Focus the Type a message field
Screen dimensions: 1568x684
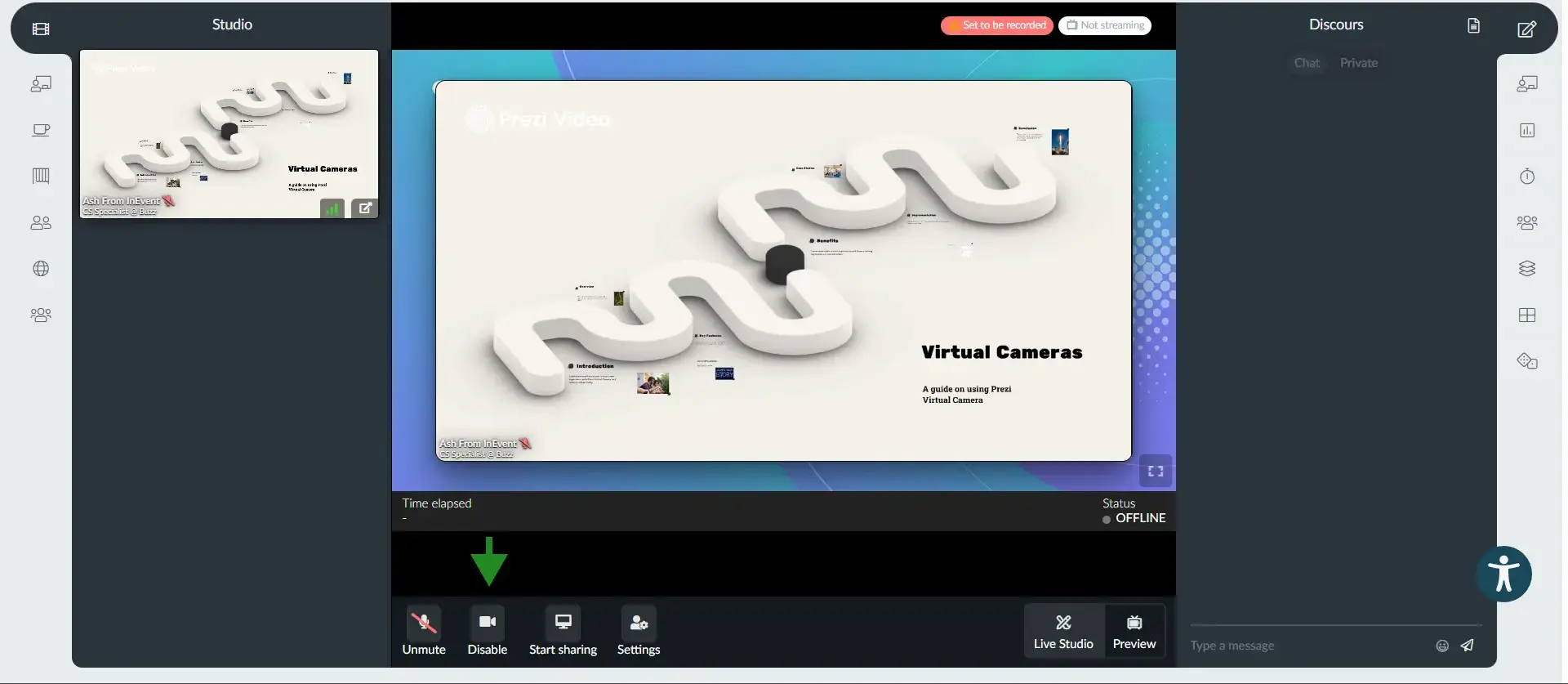pos(1307,646)
